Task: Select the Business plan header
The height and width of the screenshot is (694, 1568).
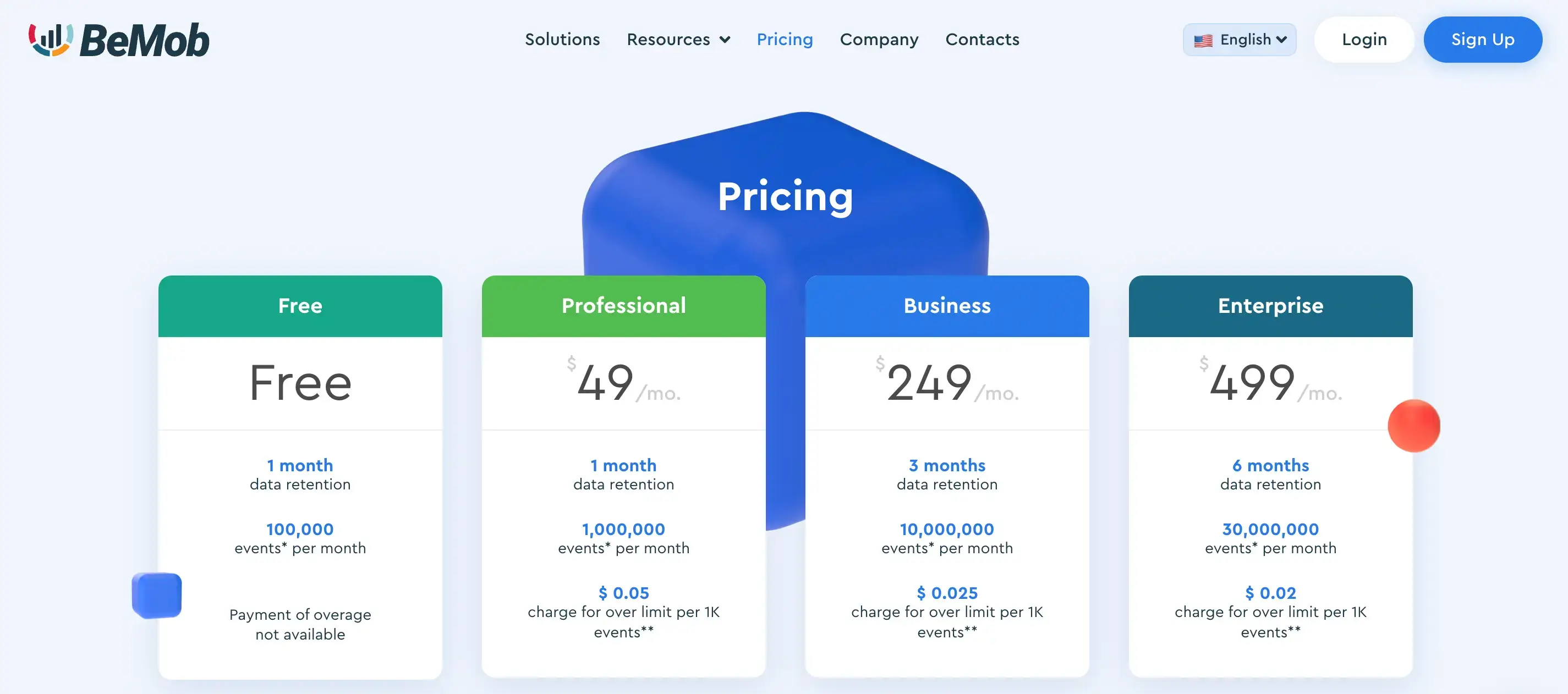Action: click(x=946, y=306)
